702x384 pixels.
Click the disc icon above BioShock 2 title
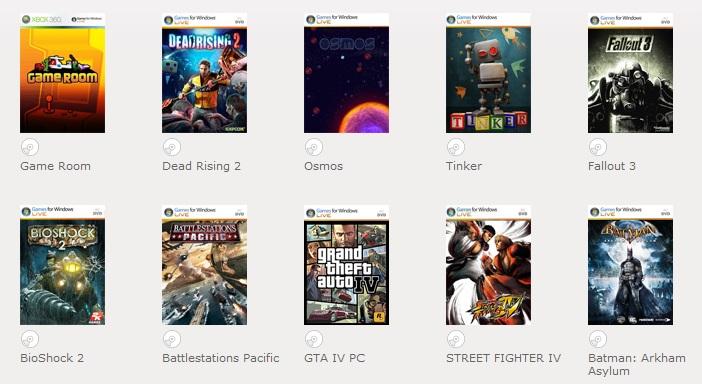[30, 339]
